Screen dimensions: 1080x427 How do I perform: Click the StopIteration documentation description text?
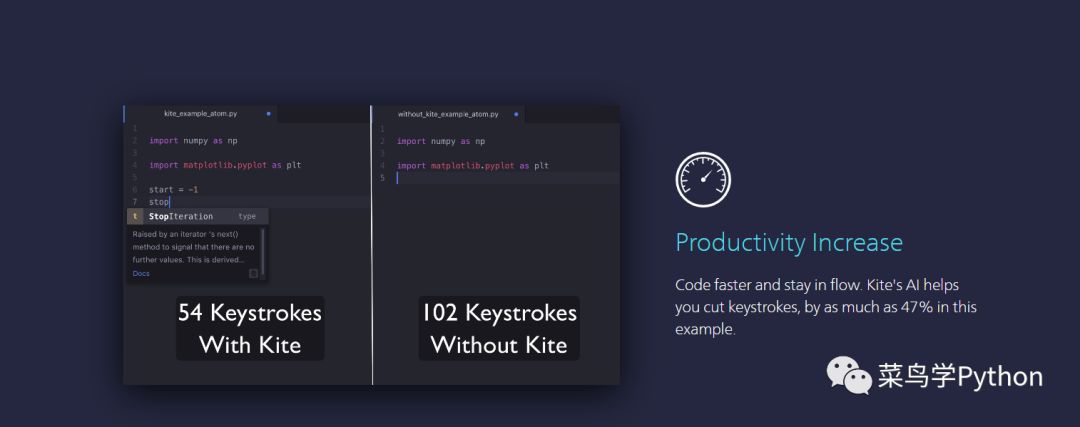click(x=194, y=247)
